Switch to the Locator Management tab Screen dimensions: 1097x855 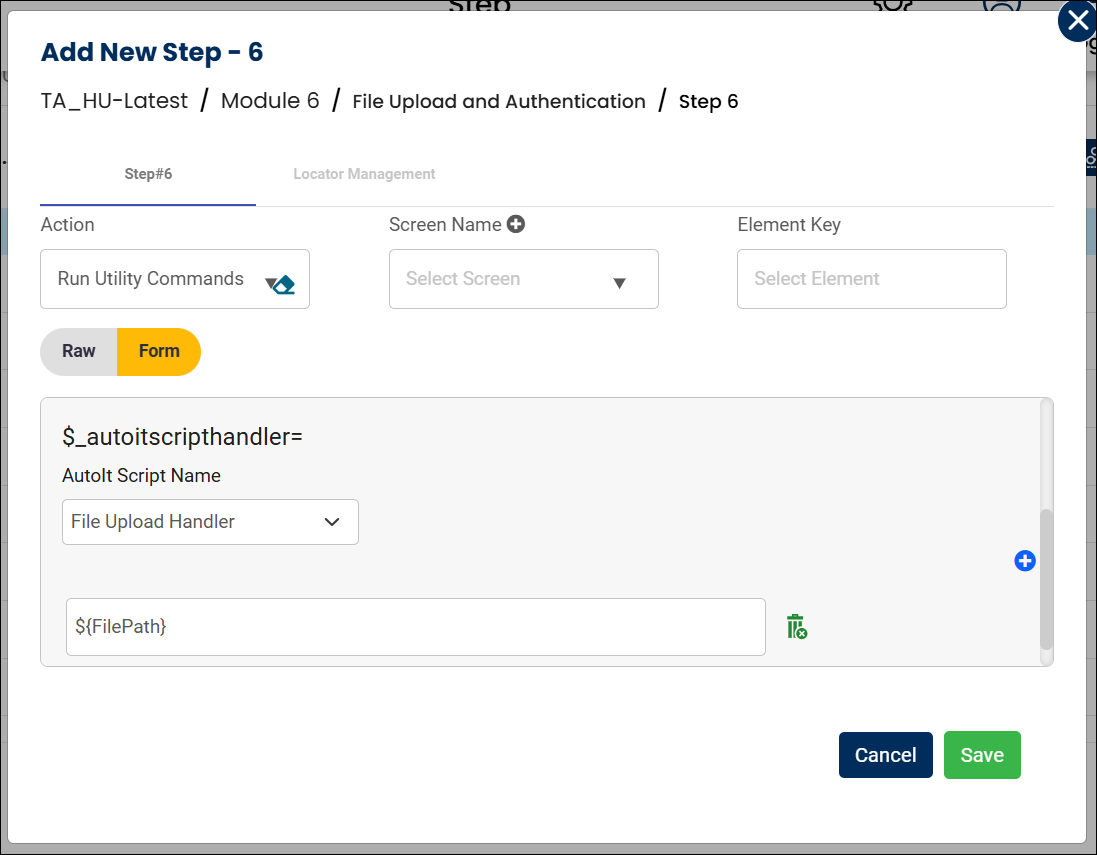pyautogui.click(x=364, y=174)
